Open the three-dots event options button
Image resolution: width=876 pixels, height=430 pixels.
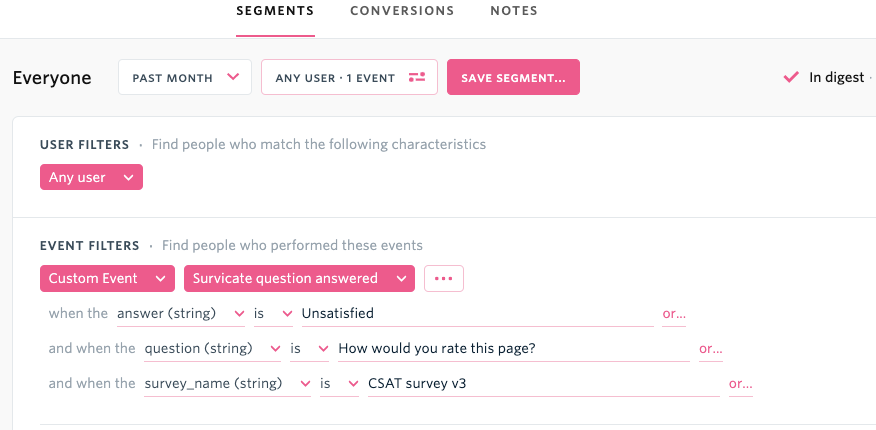[x=444, y=278]
